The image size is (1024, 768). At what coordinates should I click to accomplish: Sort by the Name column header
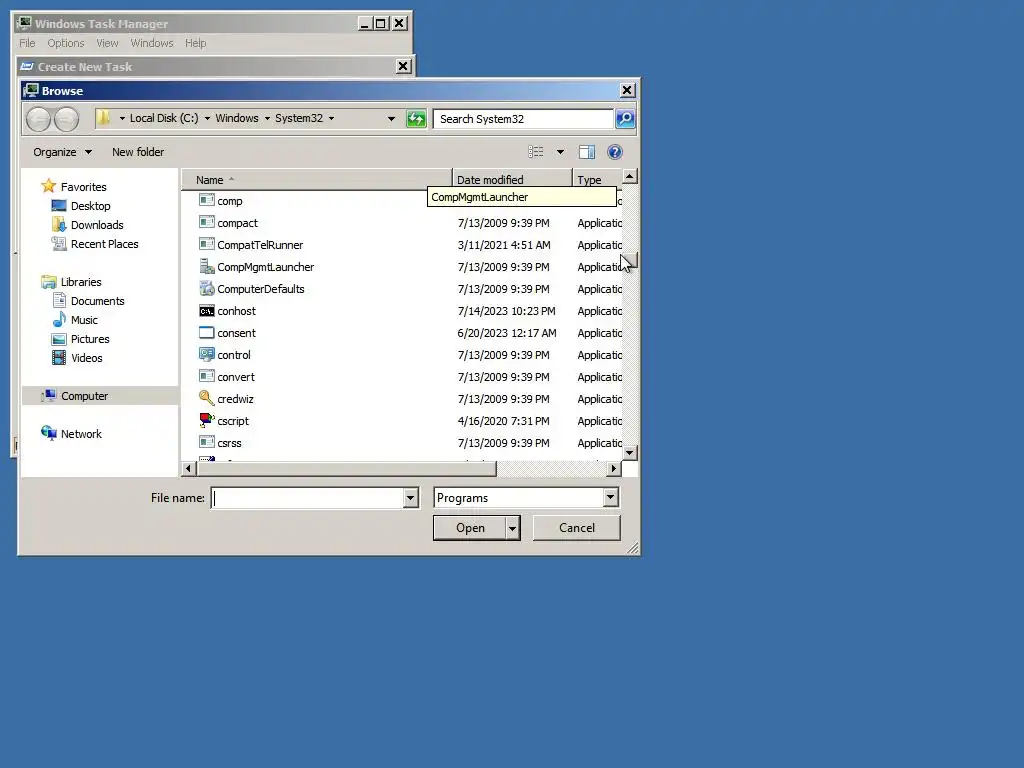pos(316,180)
